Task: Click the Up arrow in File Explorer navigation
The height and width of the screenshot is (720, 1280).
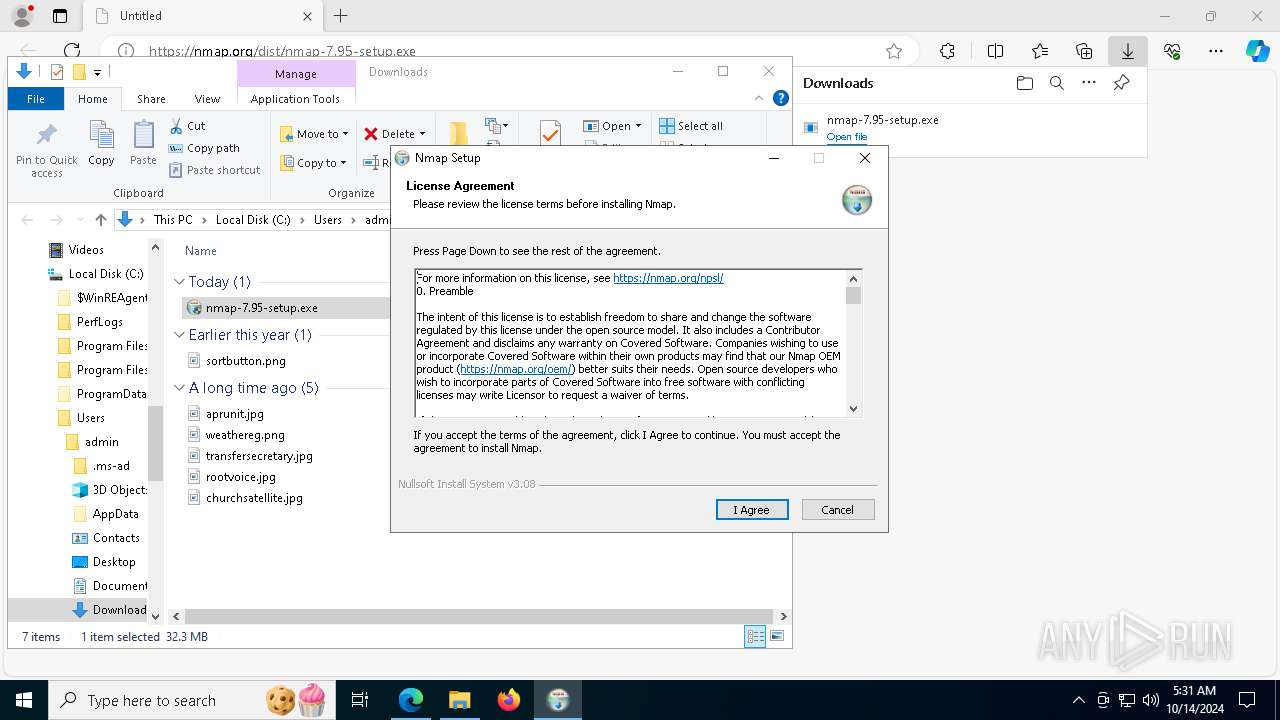Action: pyautogui.click(x=100, y=220)
